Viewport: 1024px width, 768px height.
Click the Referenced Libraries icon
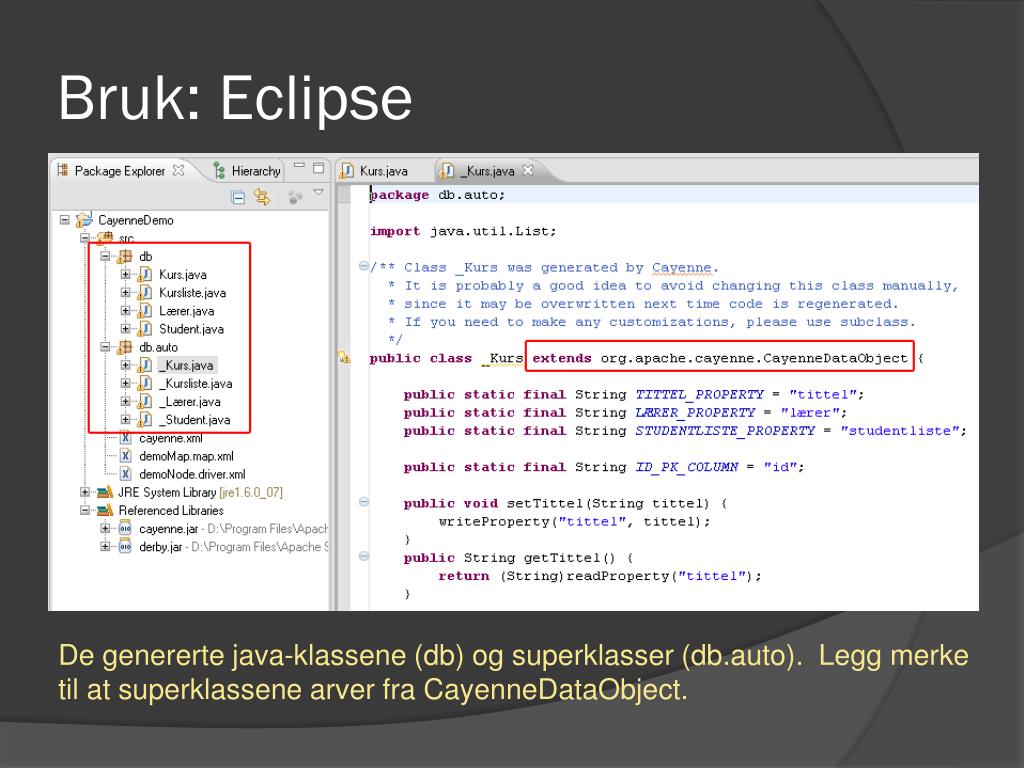[x=104, y=510]
